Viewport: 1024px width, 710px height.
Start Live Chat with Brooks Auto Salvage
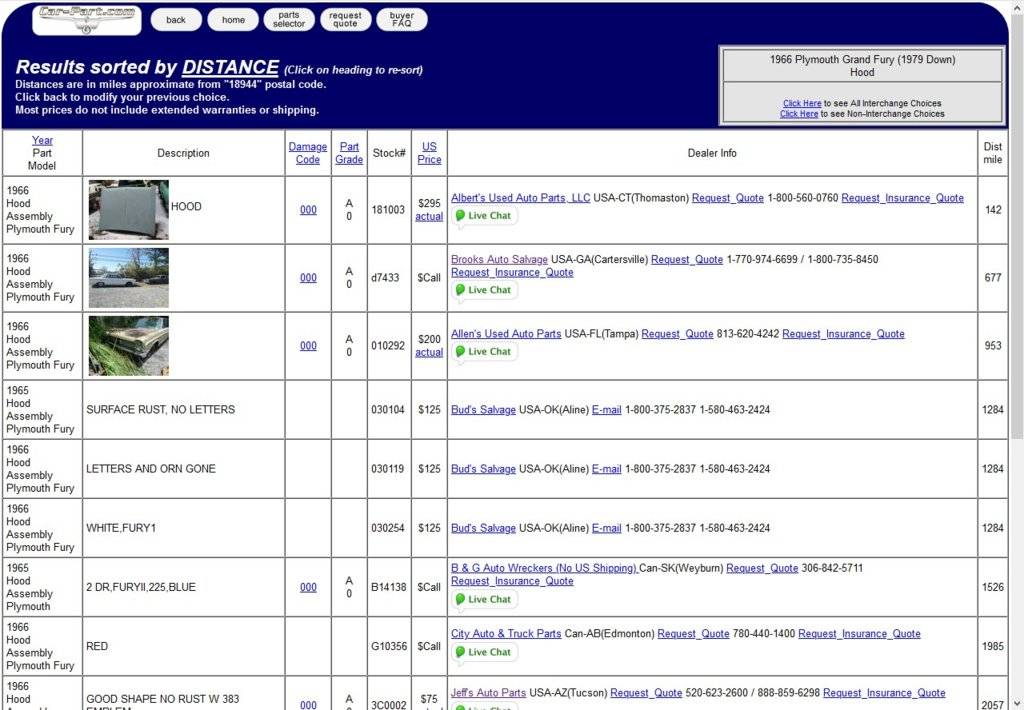tap(484, 290)
